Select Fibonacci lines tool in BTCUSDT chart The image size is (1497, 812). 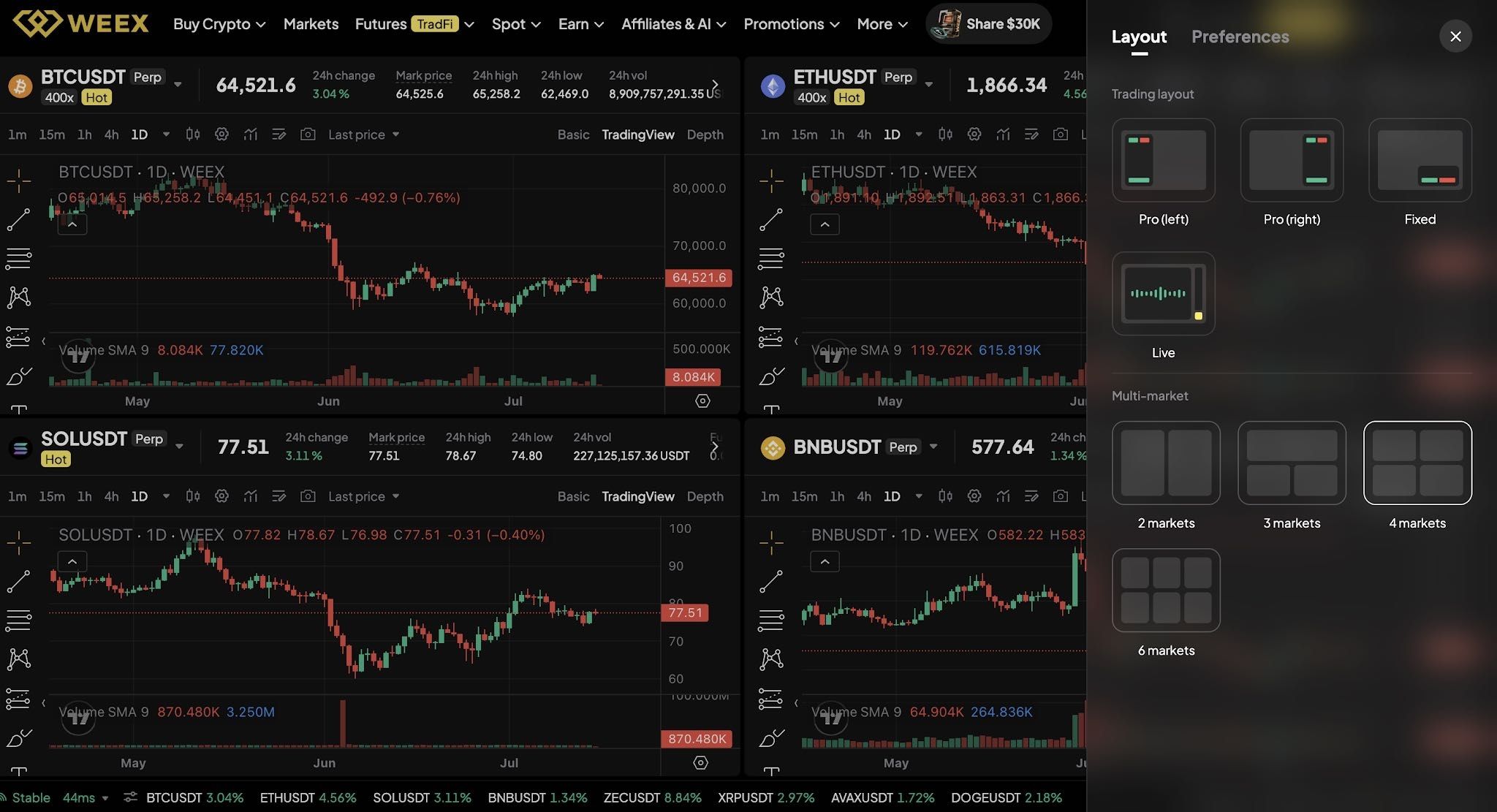tap(19, 258)
